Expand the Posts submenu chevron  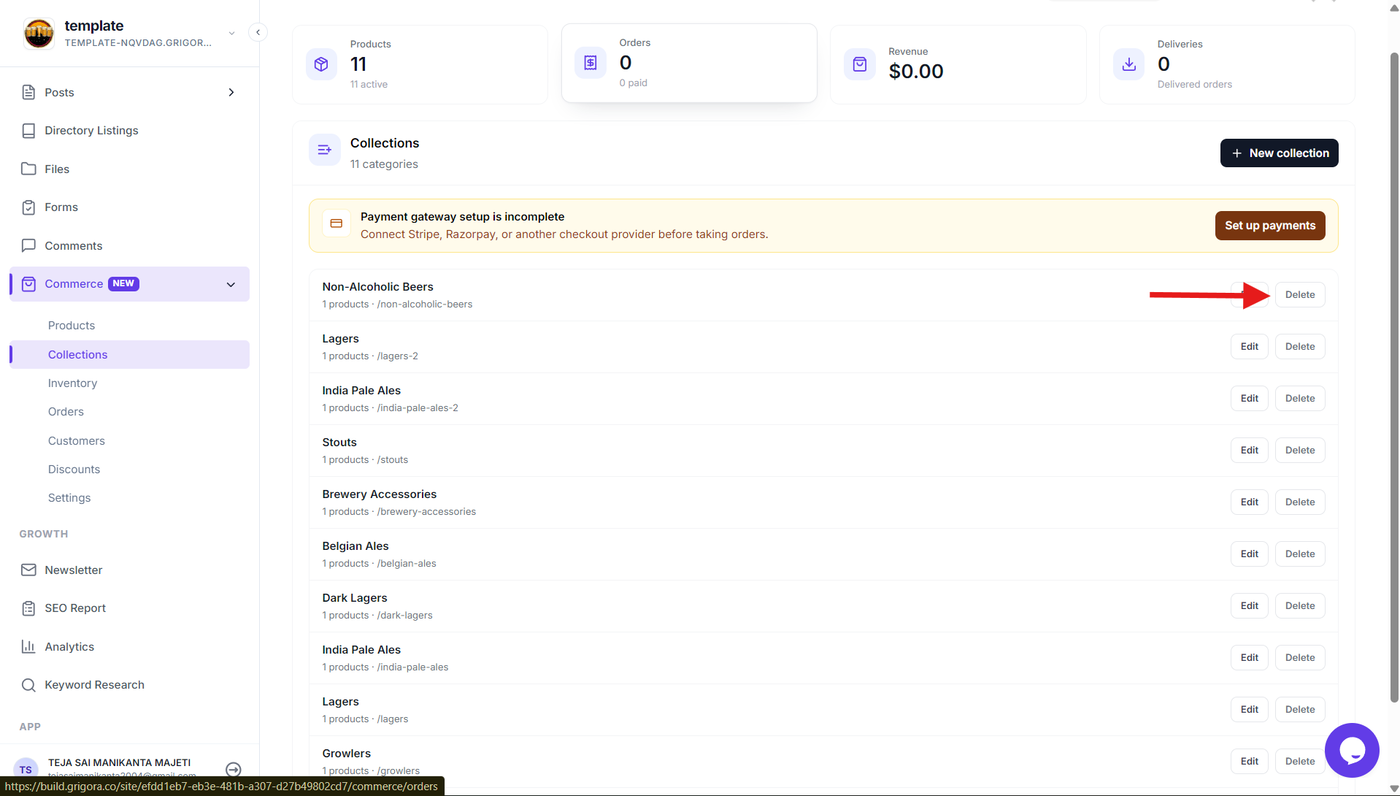pos(231,92)
